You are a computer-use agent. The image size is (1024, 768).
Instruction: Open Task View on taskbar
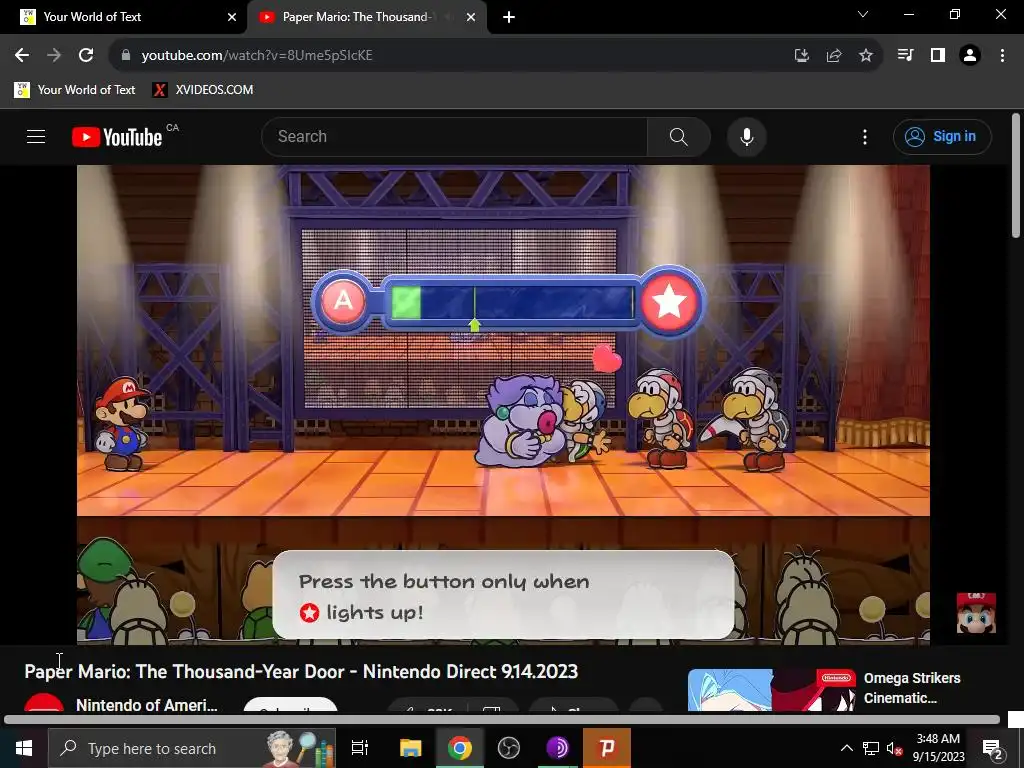pos(360,748)
